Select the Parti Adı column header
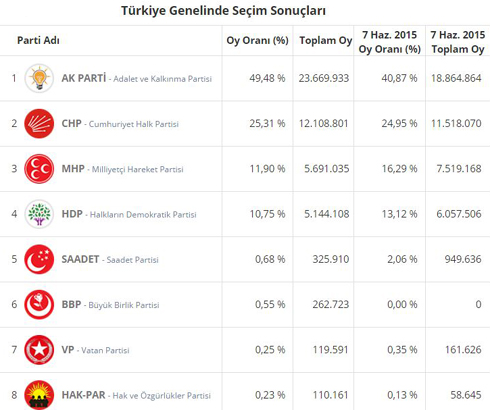Image resolution: width=490 pixels, height=410 pixels. click(x=38, y=40)
